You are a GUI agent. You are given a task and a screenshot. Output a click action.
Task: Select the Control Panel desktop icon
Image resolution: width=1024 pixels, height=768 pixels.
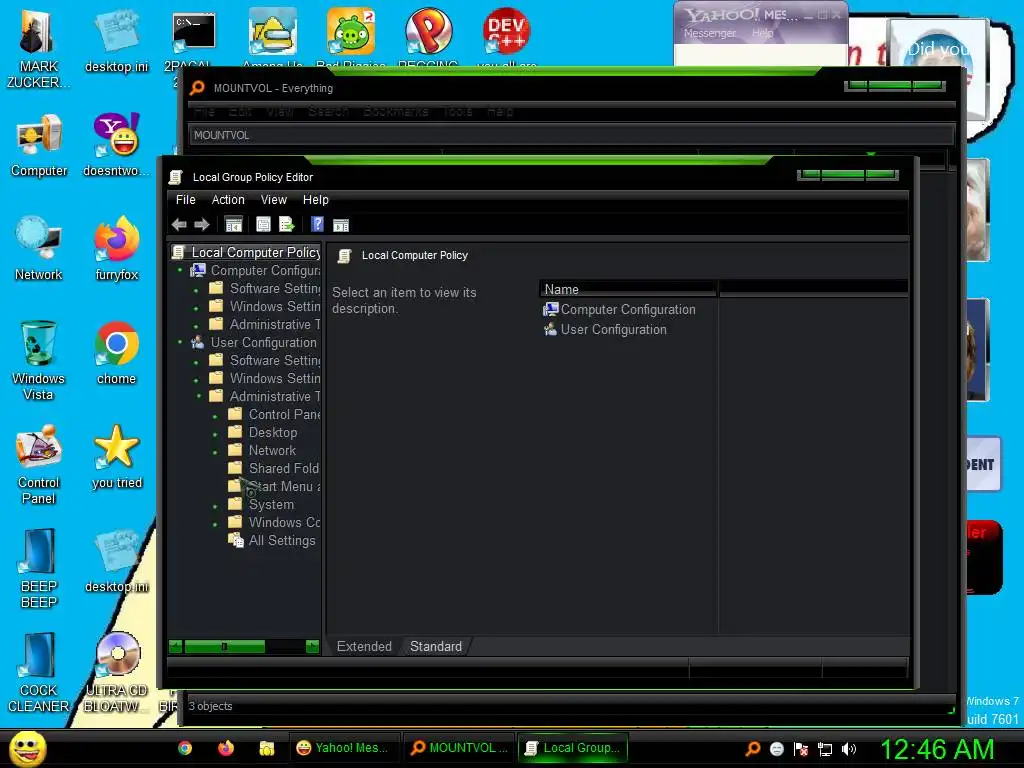(39, 464)
